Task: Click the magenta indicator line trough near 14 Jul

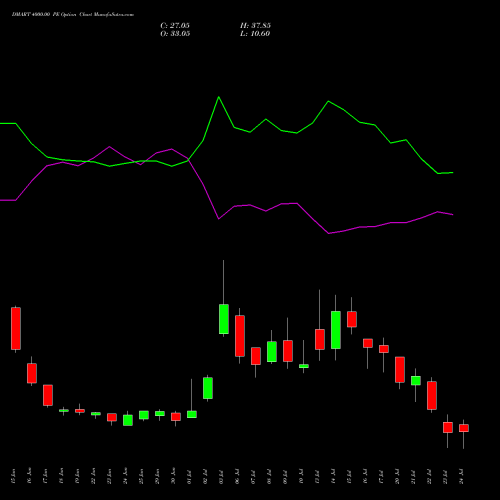Action: [x=329, y=233]
